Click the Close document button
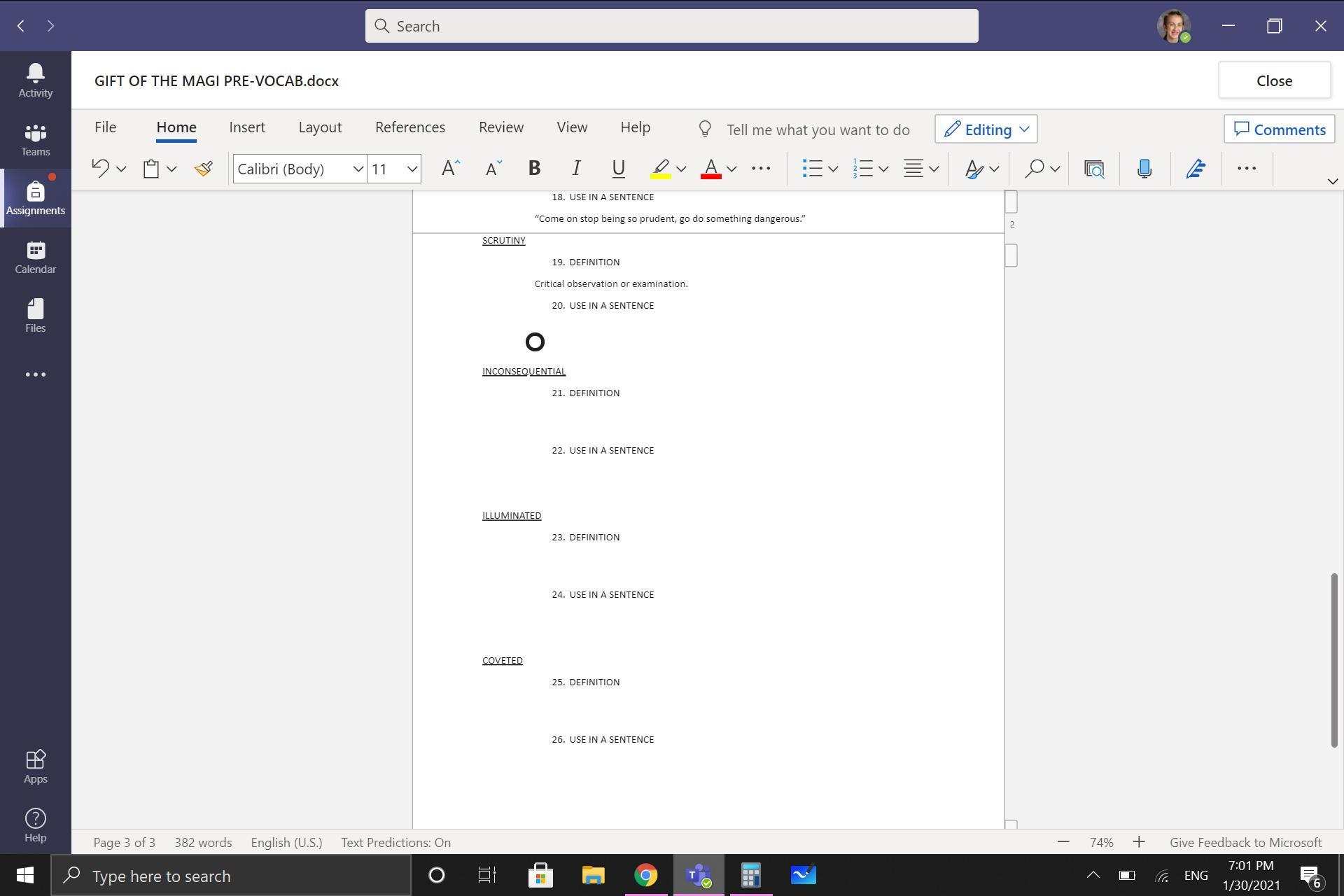The height and width of the screenshot is (896, 1344). [x=1273, y=80]
